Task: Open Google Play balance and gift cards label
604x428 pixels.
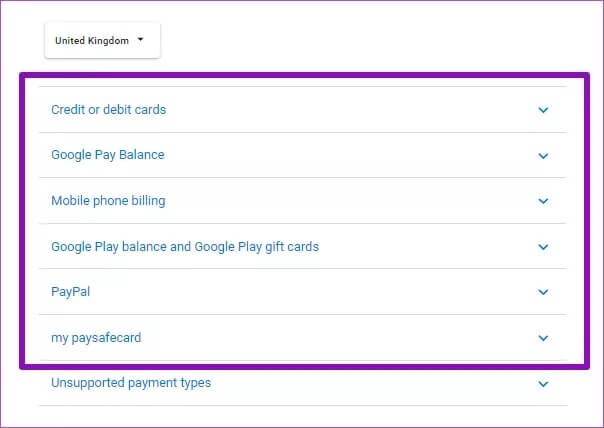Action: click(185, 246)
